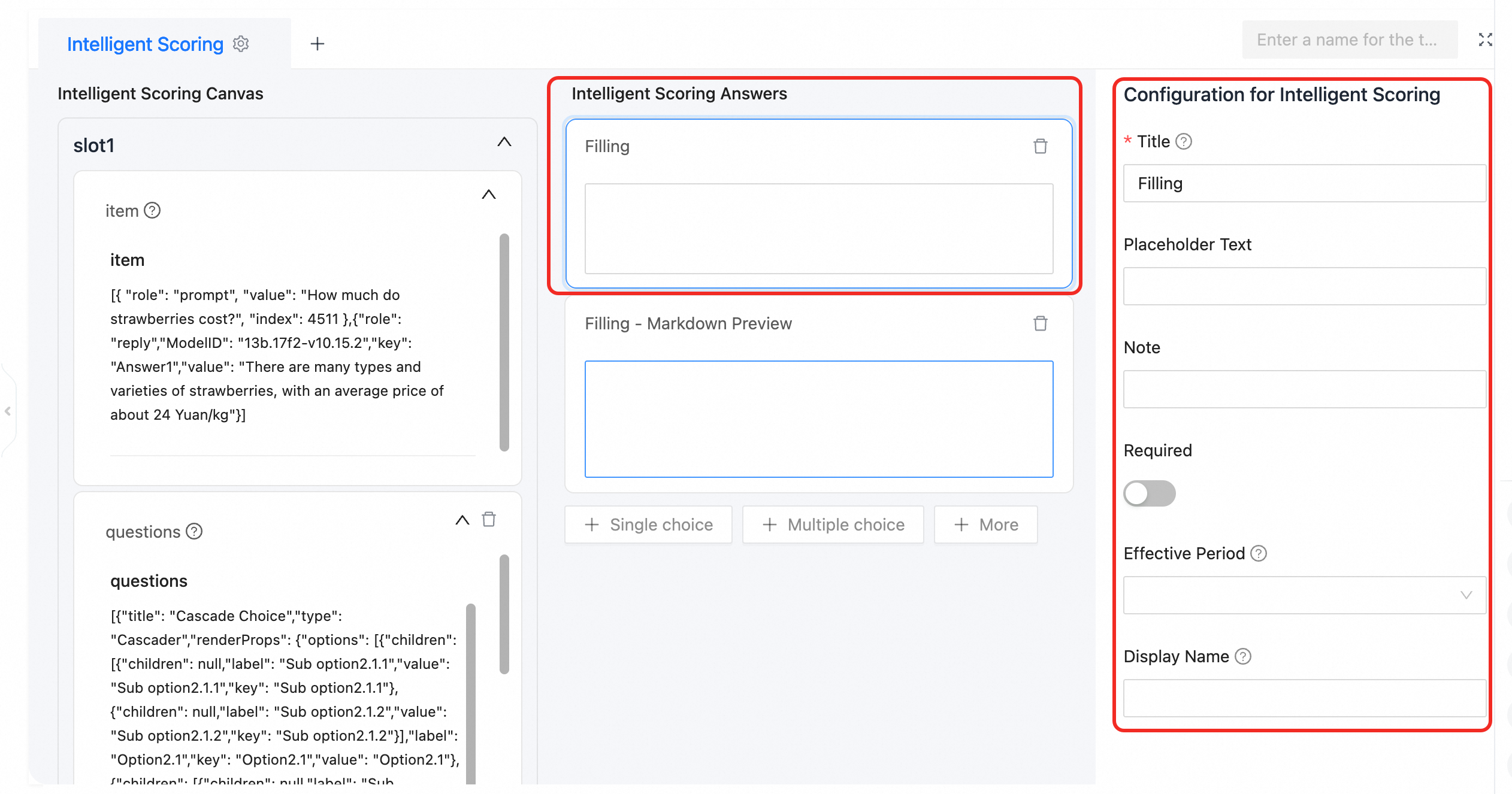1512x794 pixels.
Task: Click the Title input containing Filling
Action: (1304, 183)
